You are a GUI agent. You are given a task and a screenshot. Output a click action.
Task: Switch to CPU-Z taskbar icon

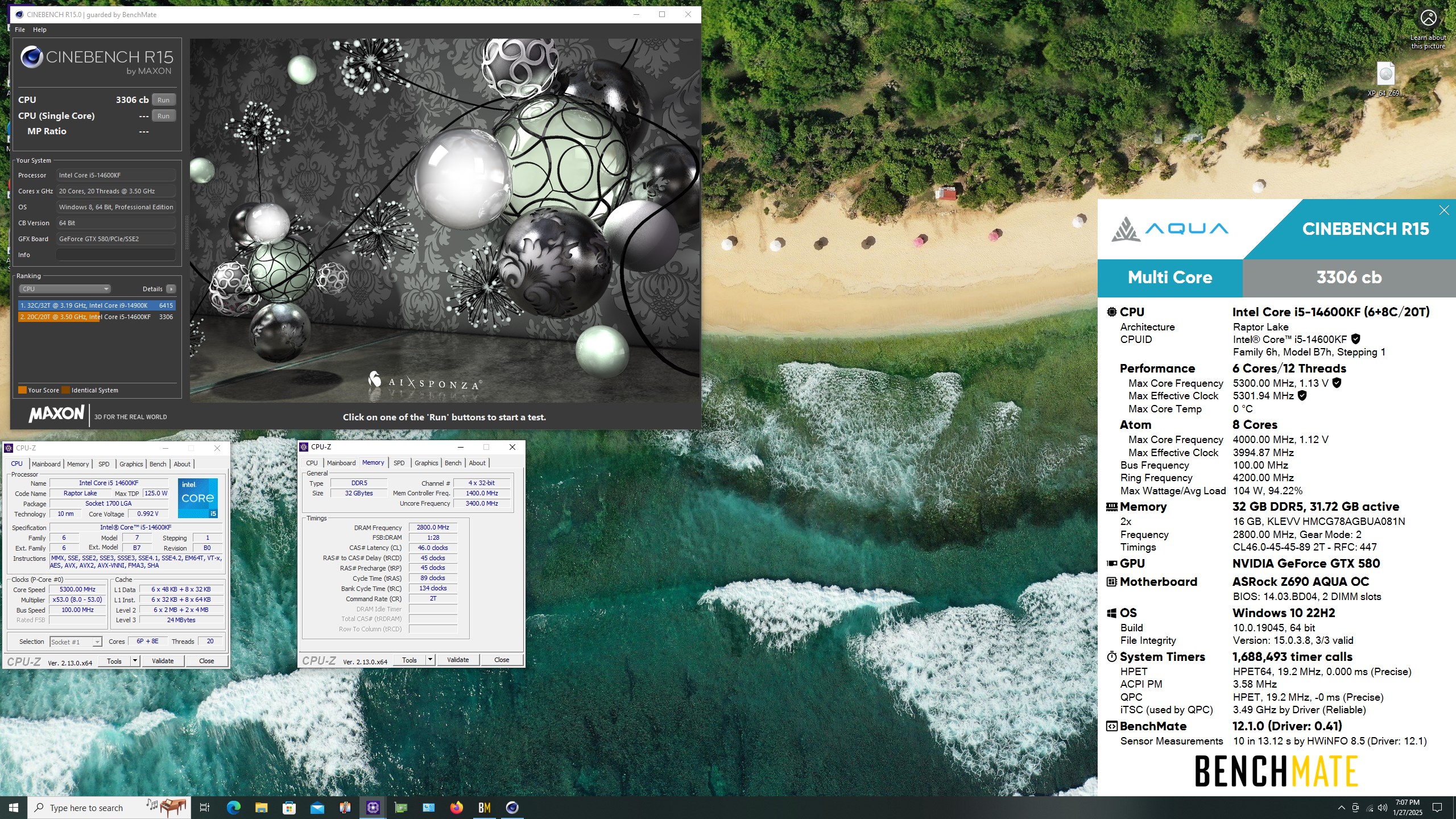(x=373, y=808)
